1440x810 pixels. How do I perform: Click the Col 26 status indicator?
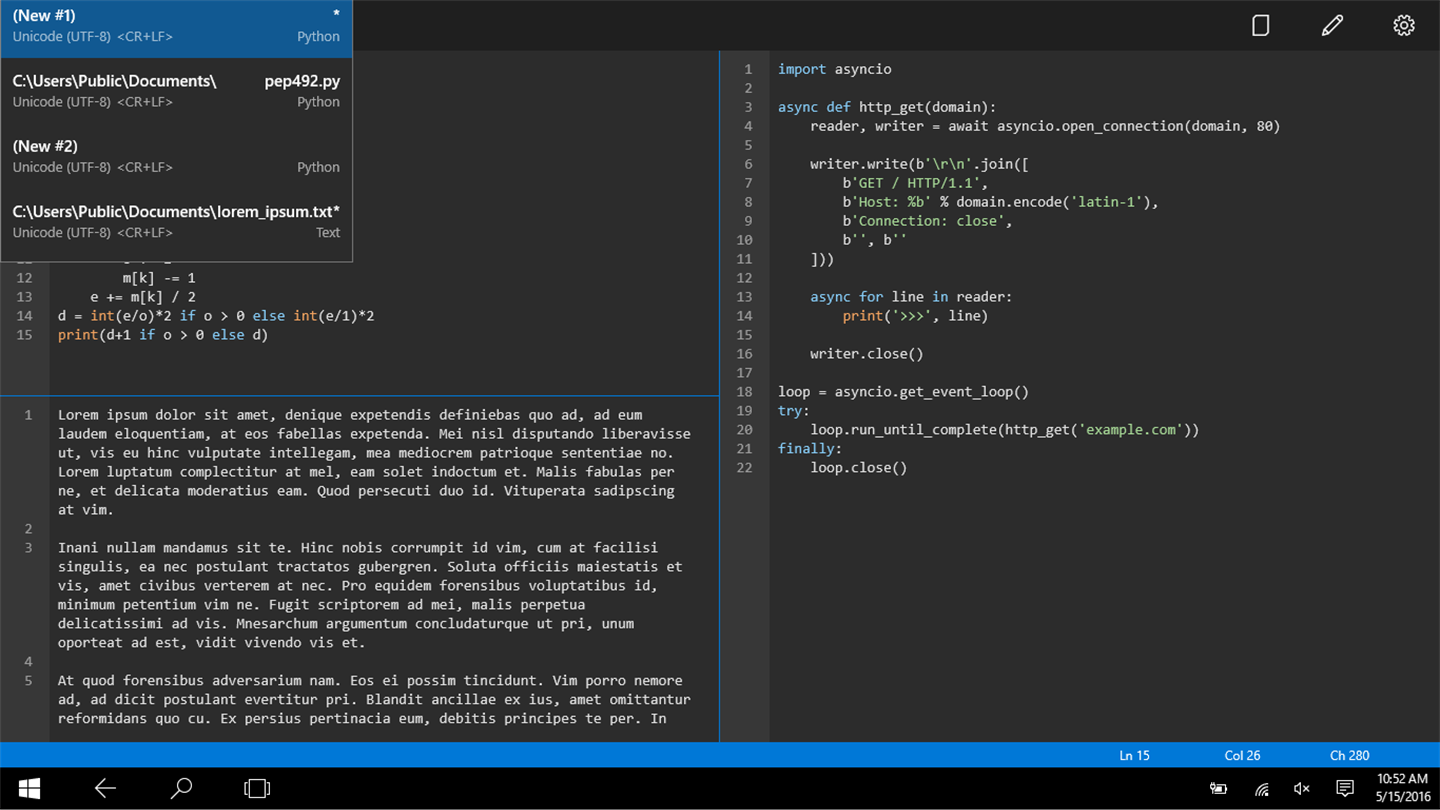[1242, 756]
